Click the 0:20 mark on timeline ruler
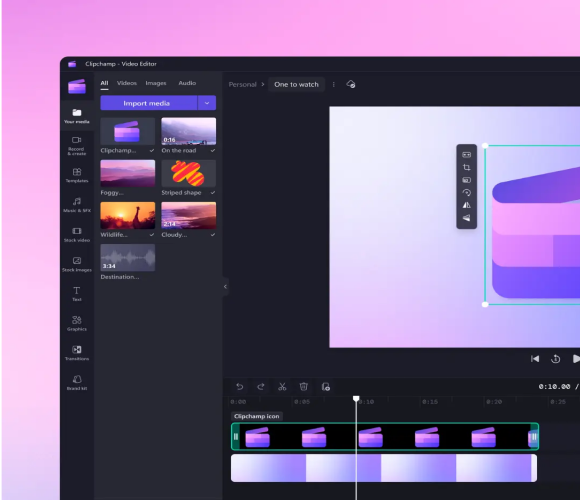 (494, 402)
